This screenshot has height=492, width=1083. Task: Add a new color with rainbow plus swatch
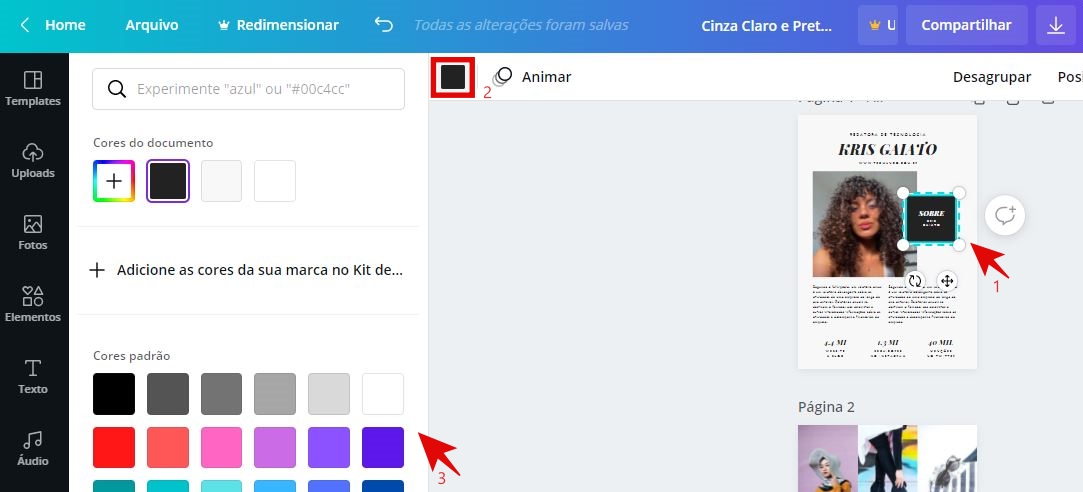point(114,181)
